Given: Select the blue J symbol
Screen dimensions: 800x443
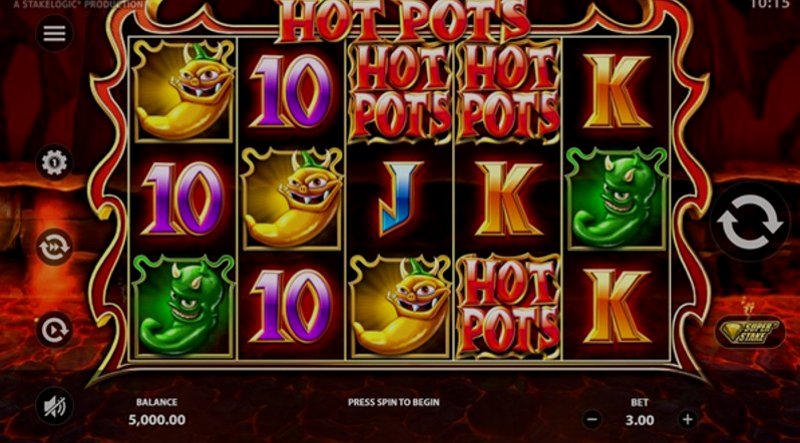Looking at the screenshot, I should pos(400,198).
